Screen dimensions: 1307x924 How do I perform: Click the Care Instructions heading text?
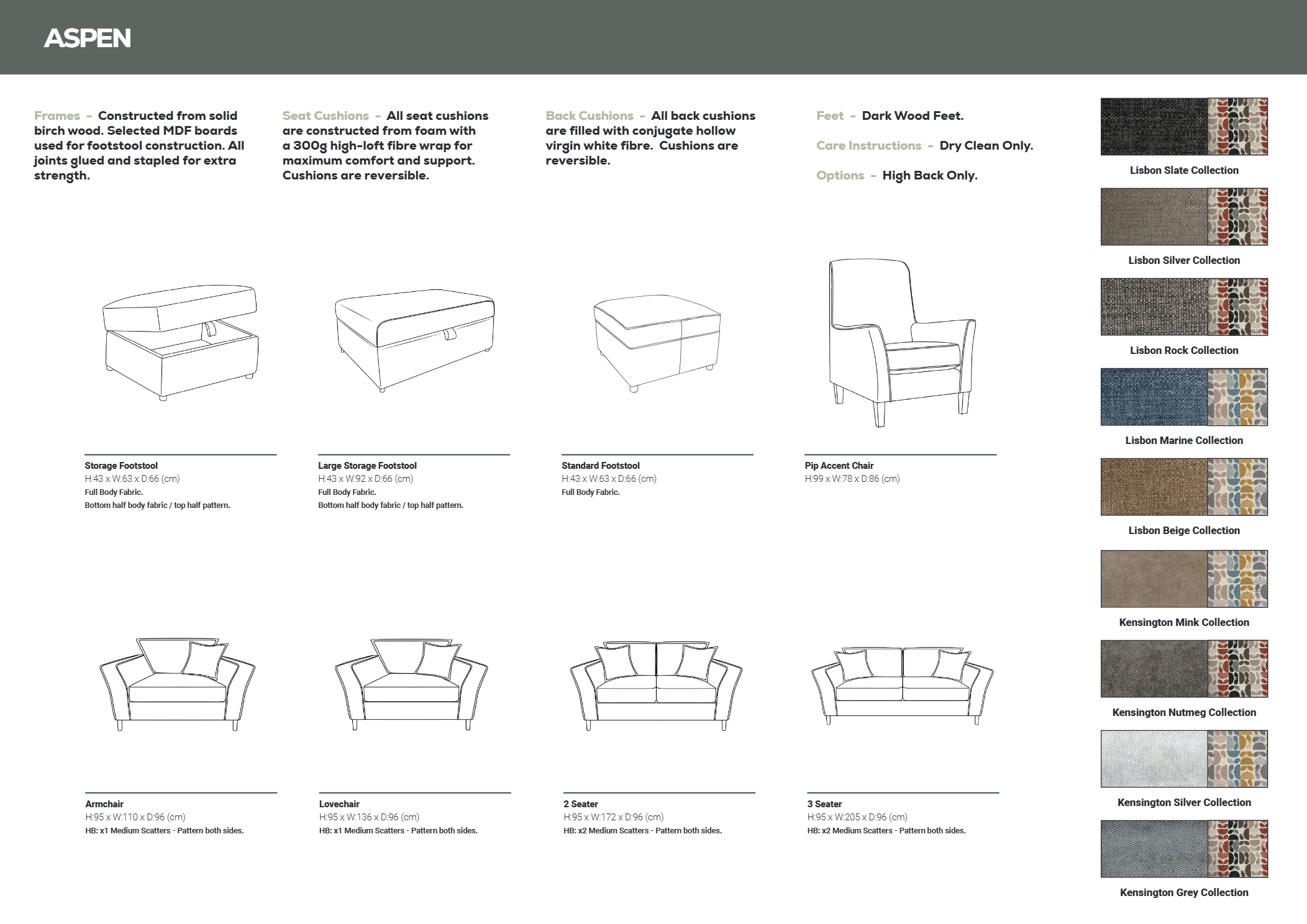click(868, 146)
